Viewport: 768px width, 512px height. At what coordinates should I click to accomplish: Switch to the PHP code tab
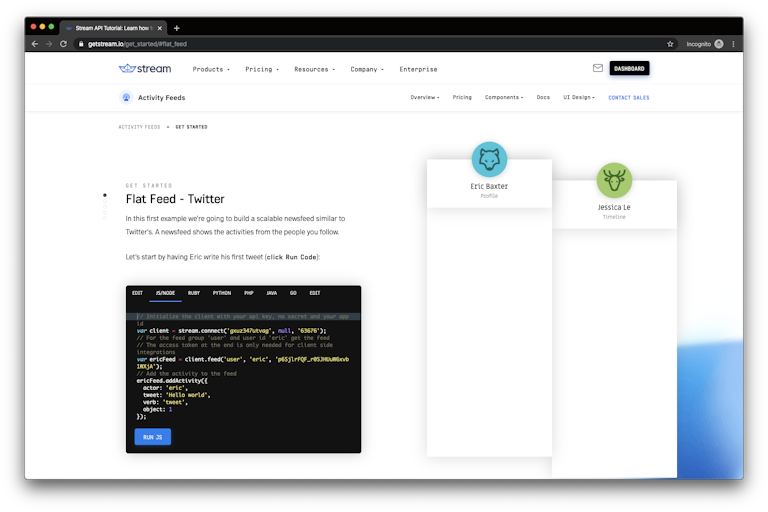[249, 293]
